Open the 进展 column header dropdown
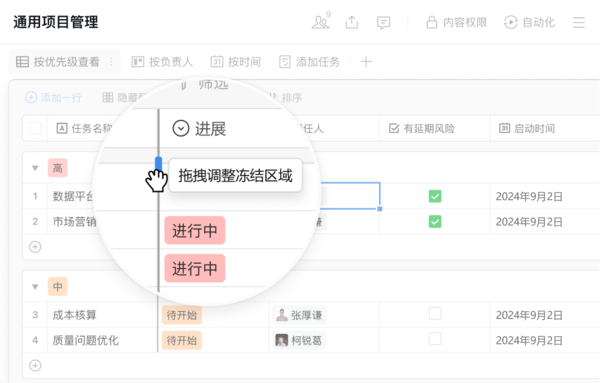This screenshot has width=600, height=383. pos(181,128)
